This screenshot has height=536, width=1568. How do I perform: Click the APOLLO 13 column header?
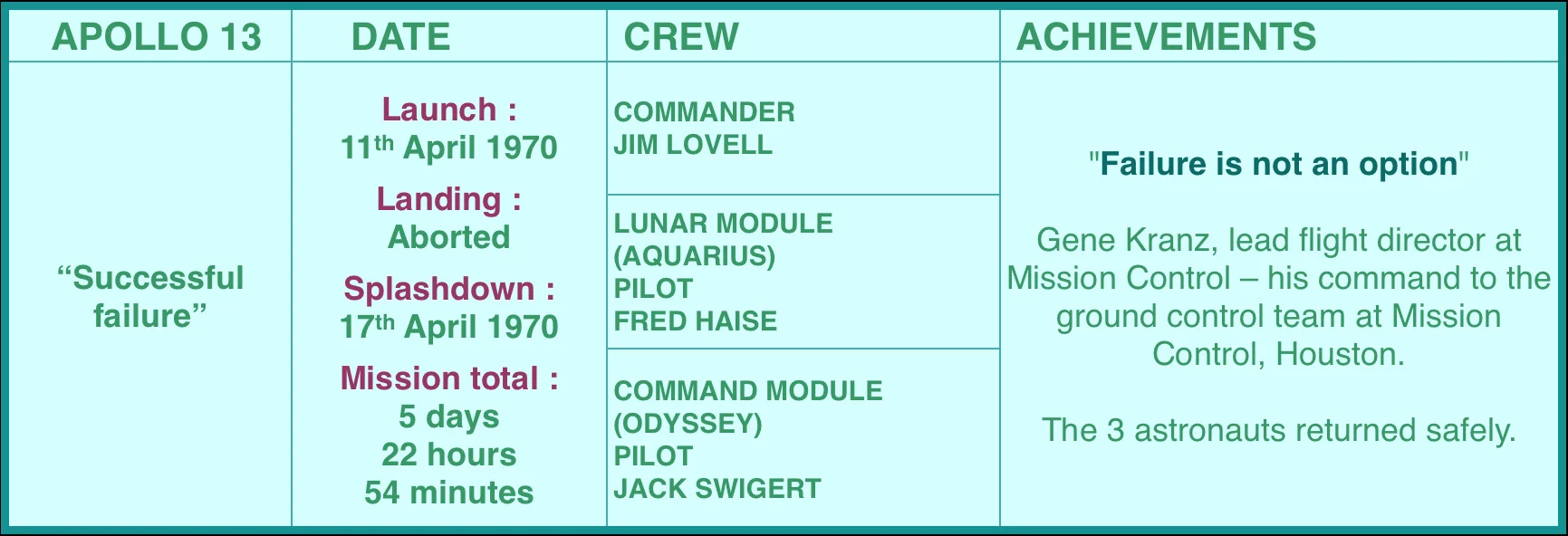click(157, 37)
